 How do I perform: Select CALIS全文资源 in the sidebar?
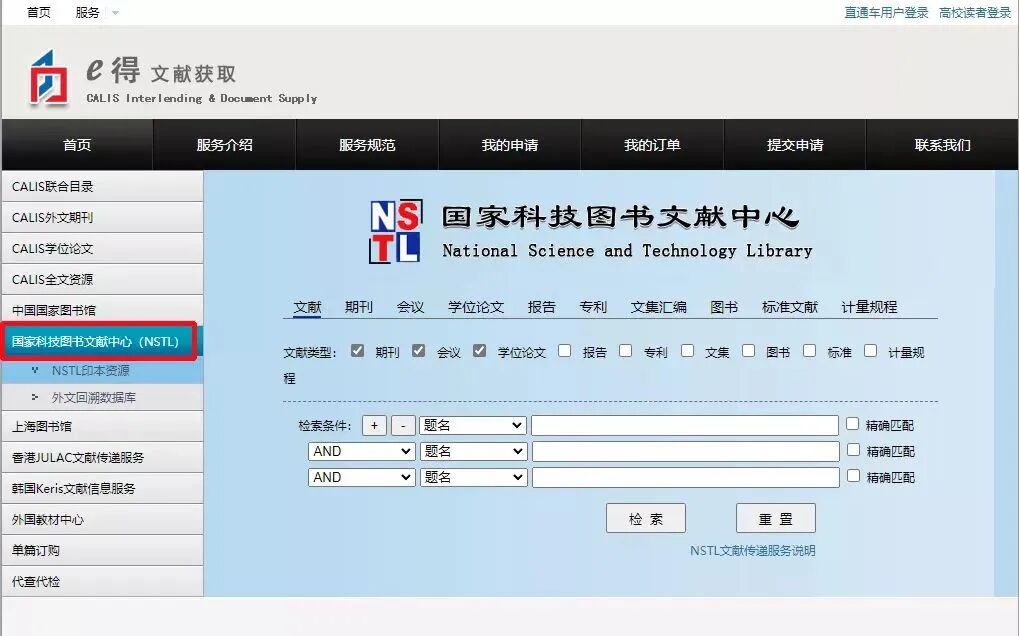pyautogui.click(x=103, y=279)
